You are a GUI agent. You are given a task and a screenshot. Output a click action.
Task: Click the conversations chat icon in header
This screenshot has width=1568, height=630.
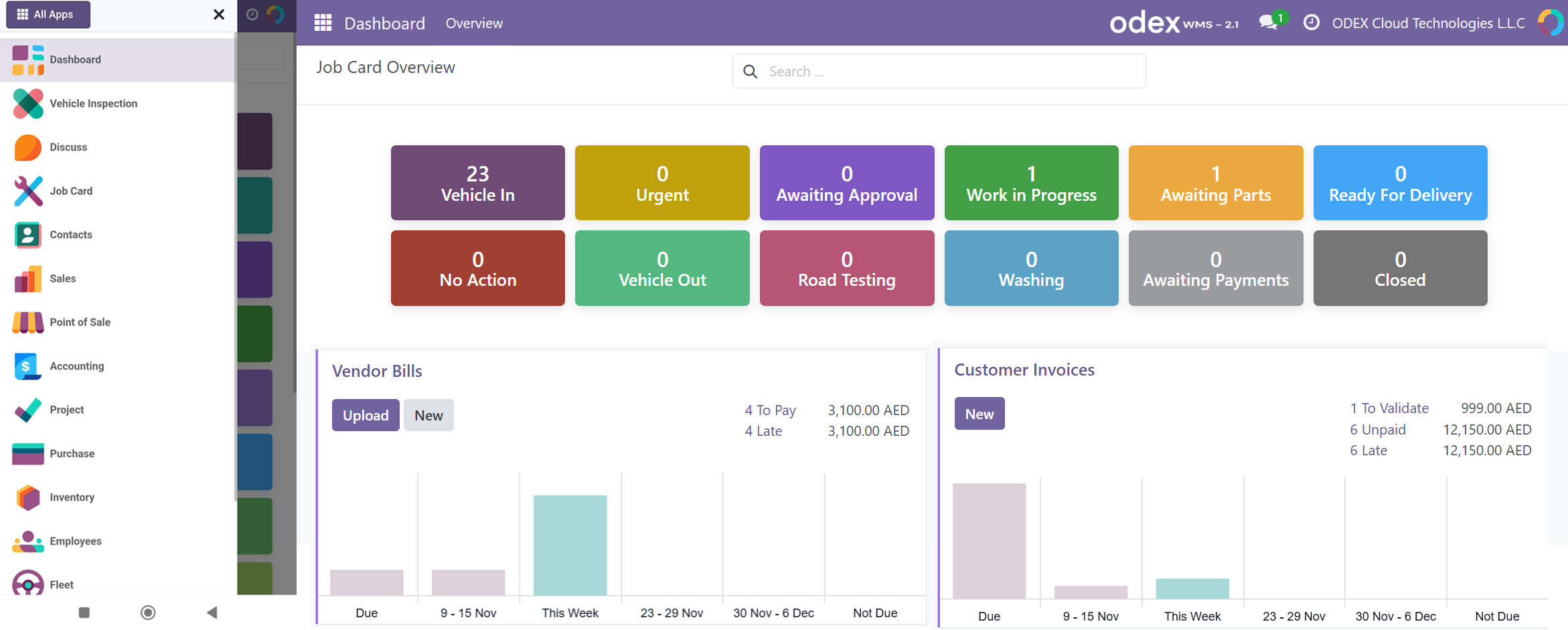click(1268, 23)
